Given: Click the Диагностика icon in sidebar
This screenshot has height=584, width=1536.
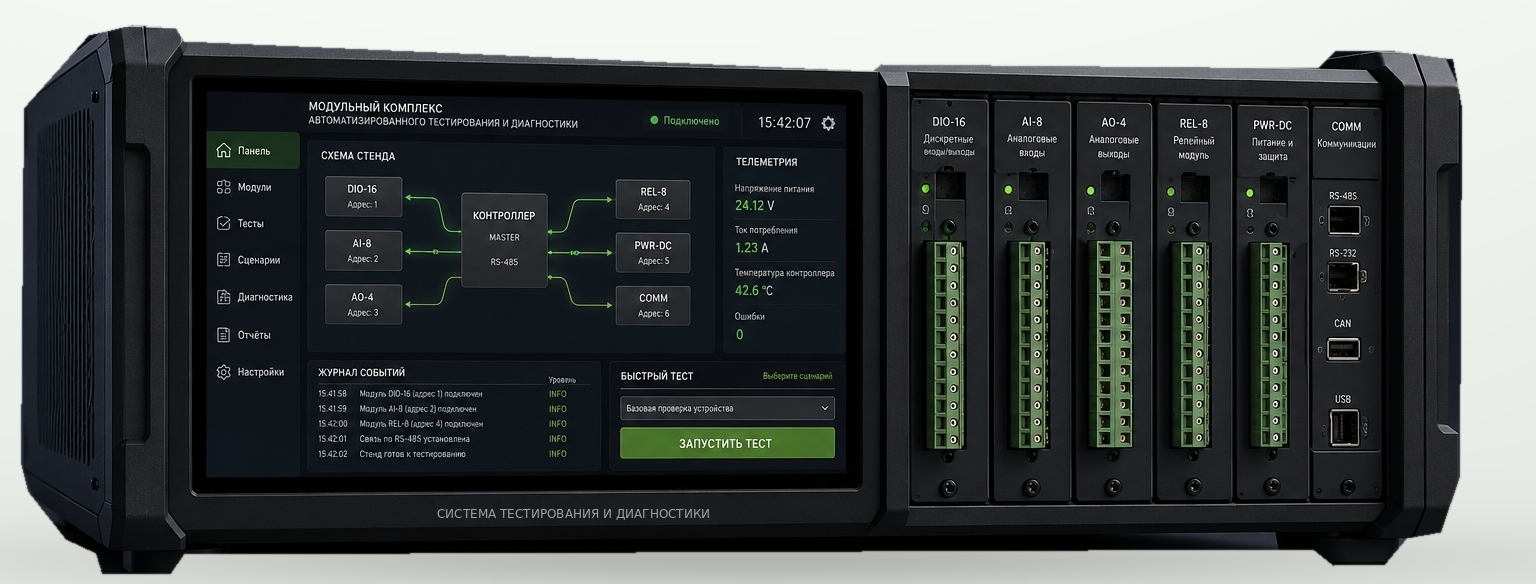Looking at the screenshot, I should (224, 297).
